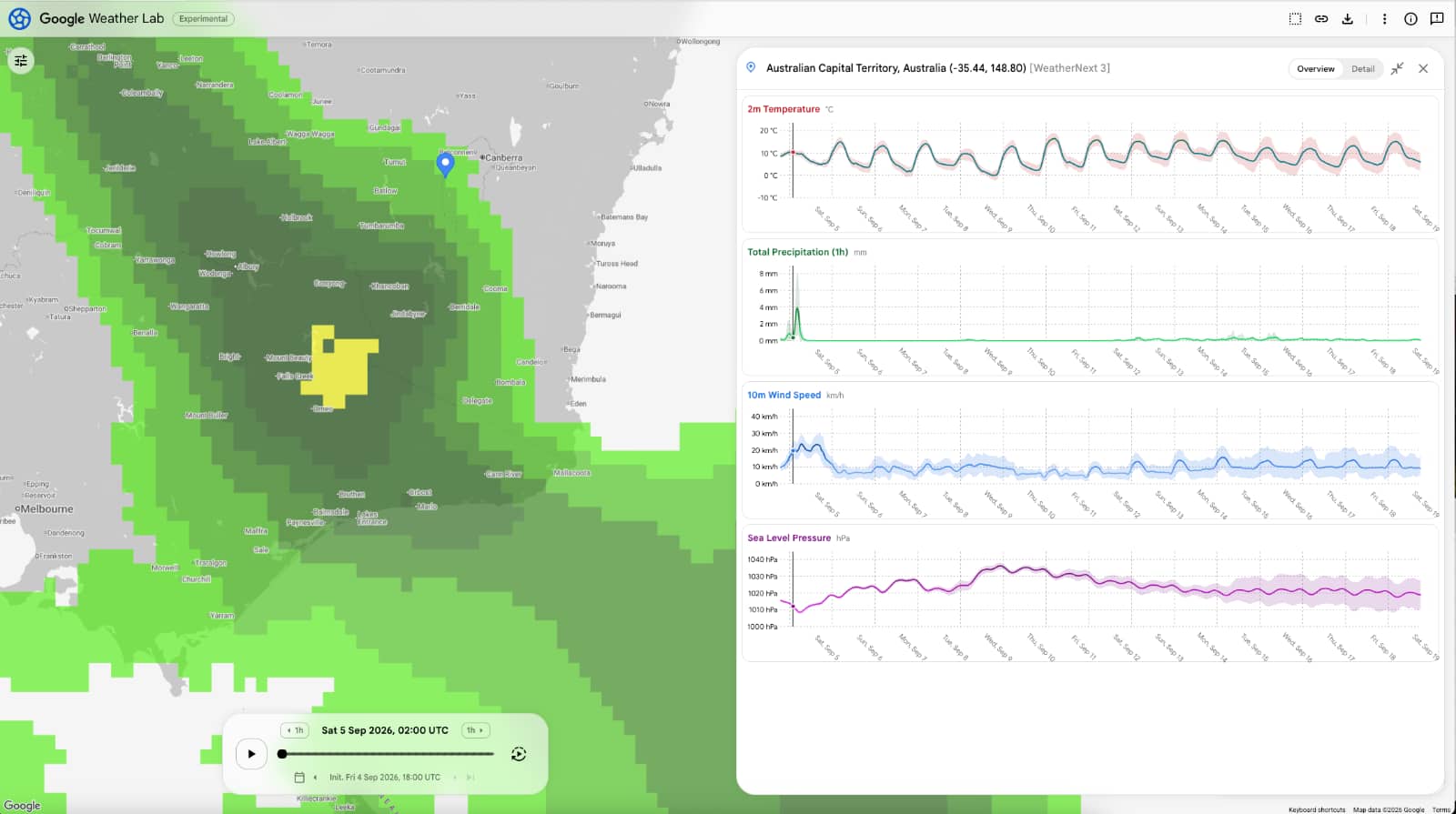Click the Sat 5 Sep 2026, 02:00 UTC timestamp
The height and width of the screenshot is (814, 1456).
click(x=385, y=730)
